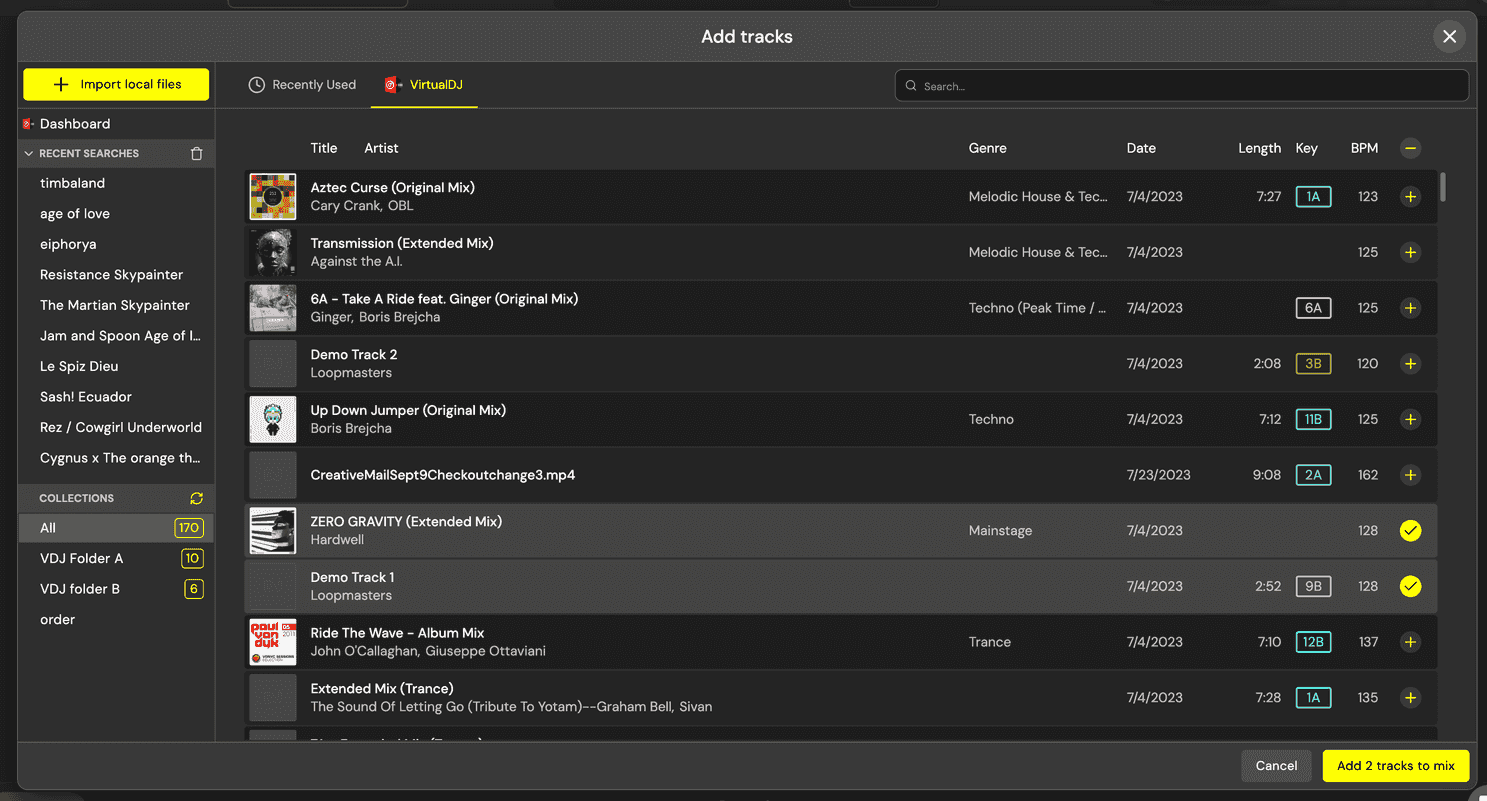
Task: Click the trash icon to clear recent searches
Action: [196, 154]
